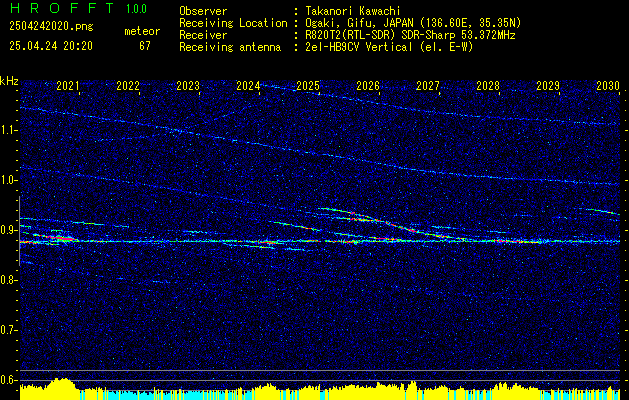Click the Receiving antenna label
The image size is (629, 400).
(230, 47)
